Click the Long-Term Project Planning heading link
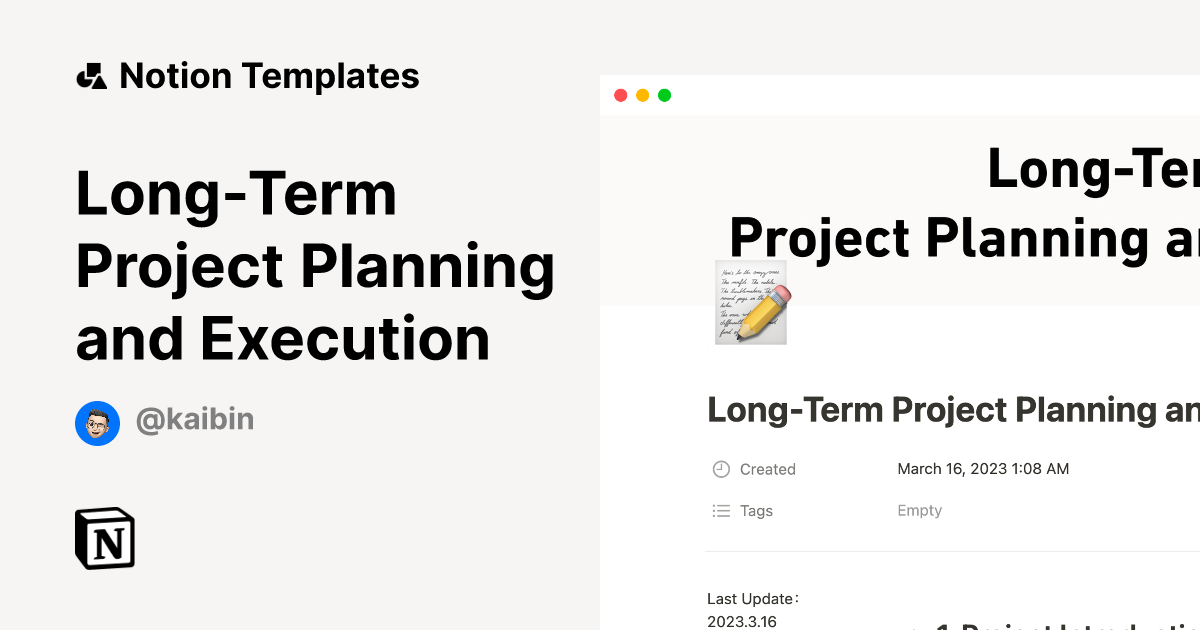The height and width of the screenshot is (630, 1200). pos(316,266)
